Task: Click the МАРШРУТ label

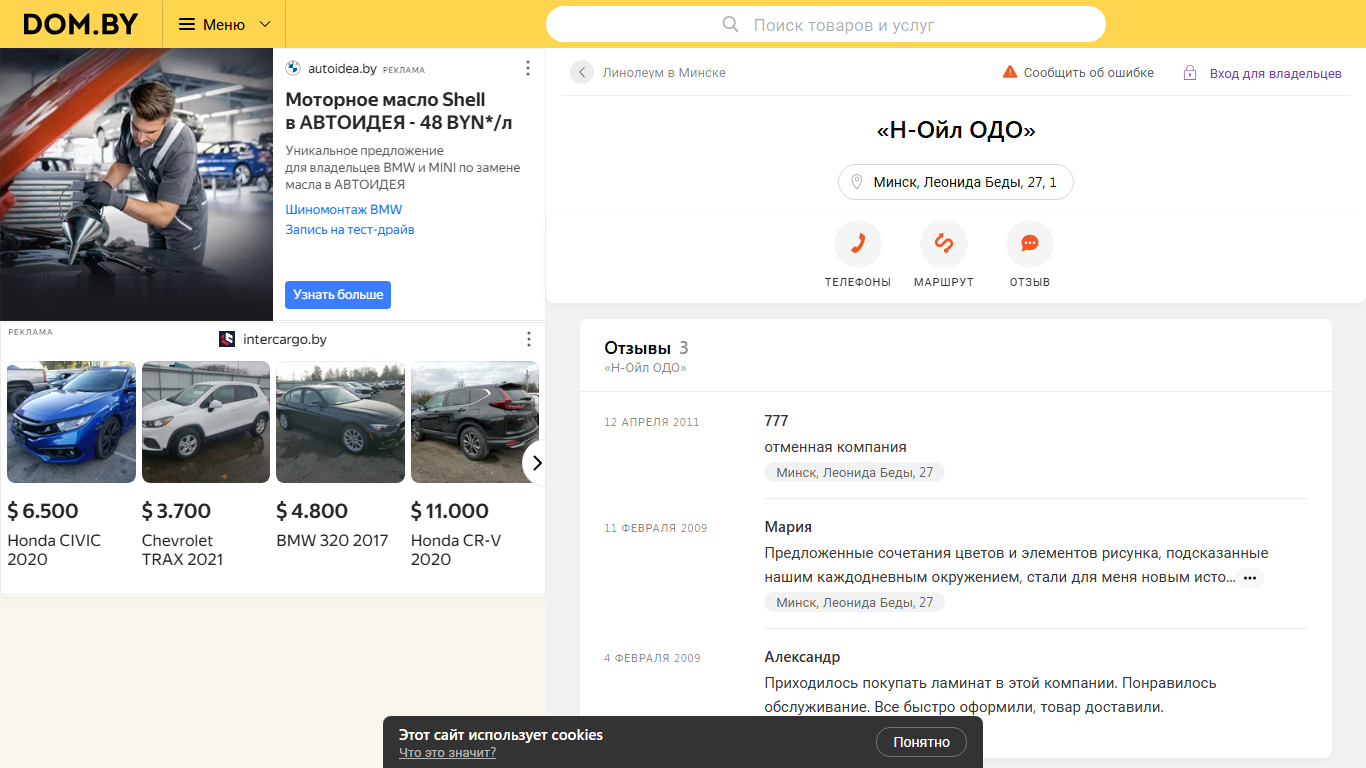Action: [x=944, y=282]
